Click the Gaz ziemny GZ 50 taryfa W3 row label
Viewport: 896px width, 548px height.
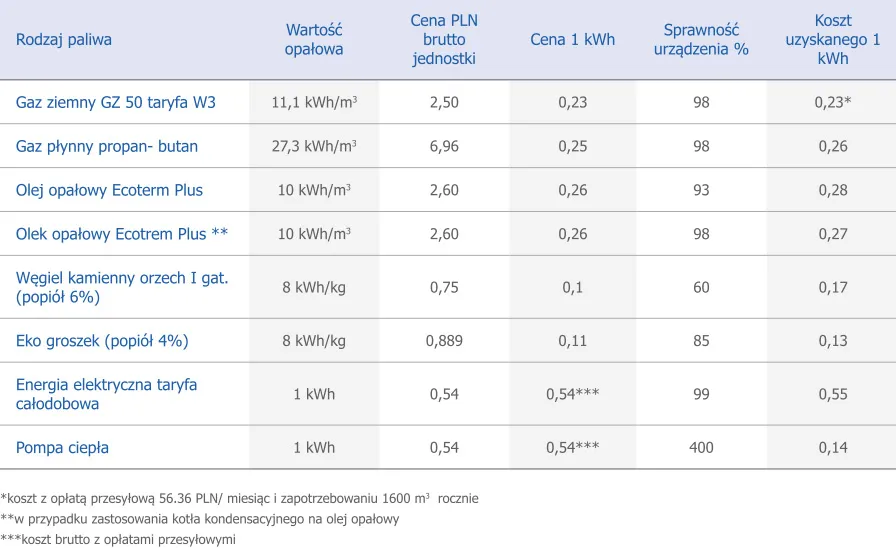(116, 103)
